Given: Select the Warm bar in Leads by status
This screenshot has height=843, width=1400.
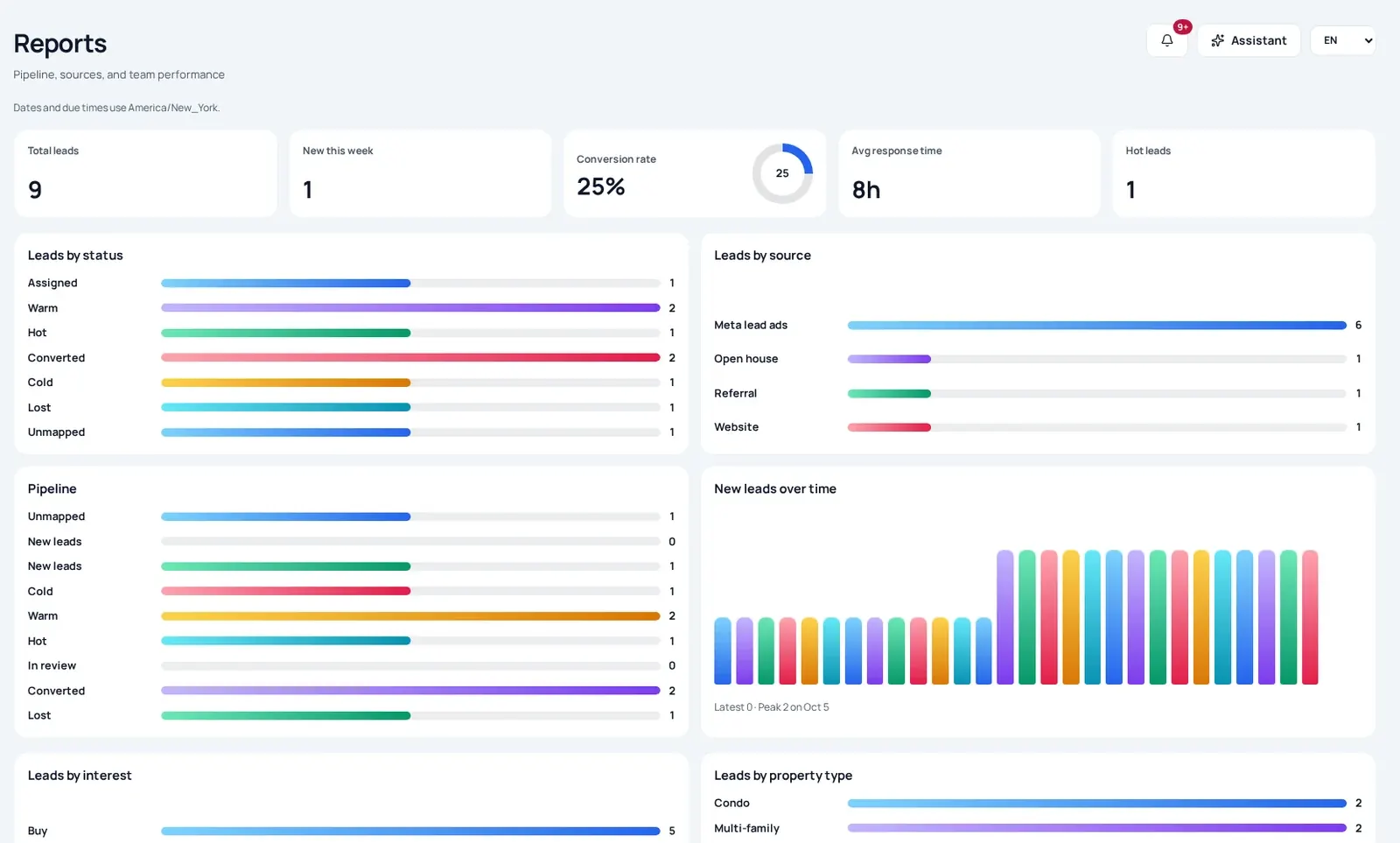Looking at the screenshot, I should pyautogui.click(x=410, y=308).
